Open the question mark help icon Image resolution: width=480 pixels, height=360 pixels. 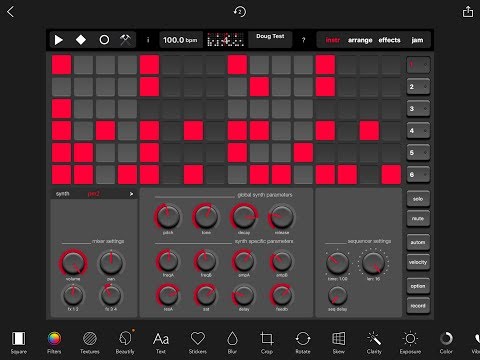tap(303, 40)
